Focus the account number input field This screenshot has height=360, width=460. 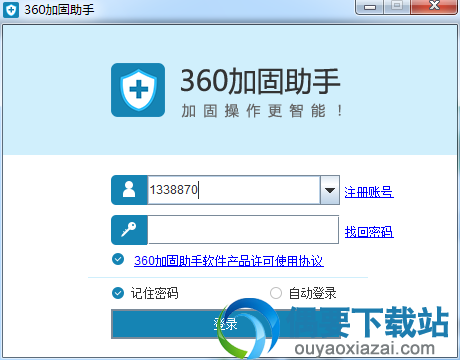[x=234, y=190]
